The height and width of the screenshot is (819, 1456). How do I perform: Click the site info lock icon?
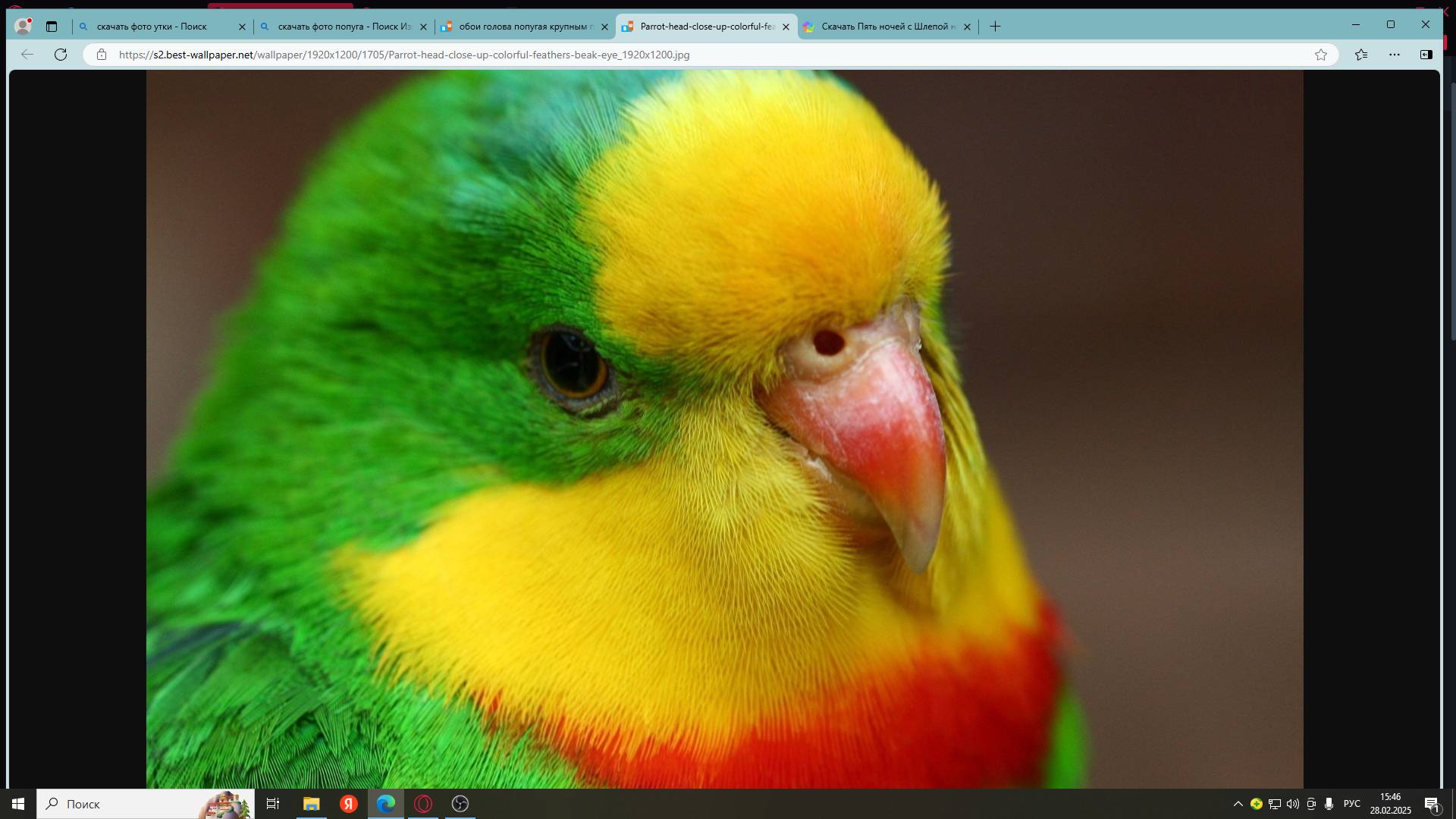pyautogui.click(x=102, y=55)
